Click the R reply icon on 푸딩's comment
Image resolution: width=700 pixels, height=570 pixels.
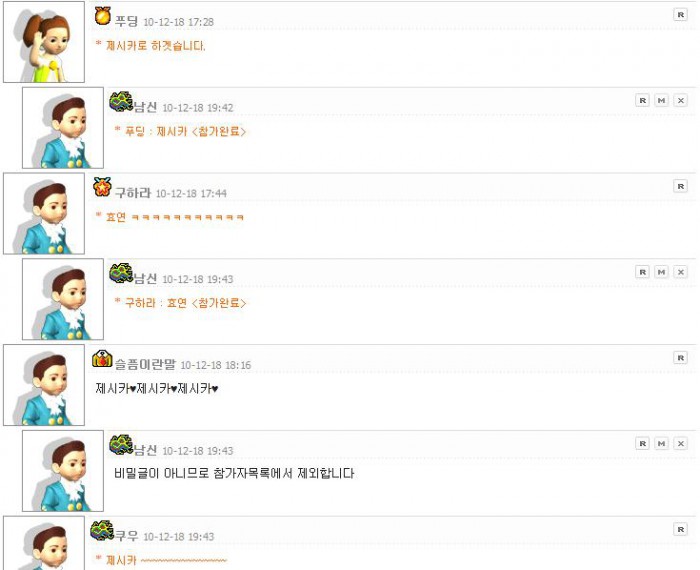(680, 15)
